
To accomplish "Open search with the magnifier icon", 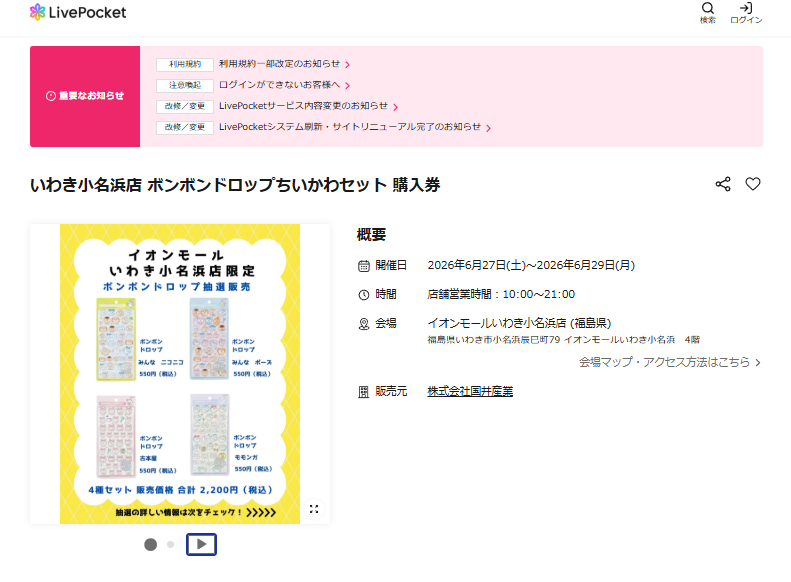I will click(708, 13).
